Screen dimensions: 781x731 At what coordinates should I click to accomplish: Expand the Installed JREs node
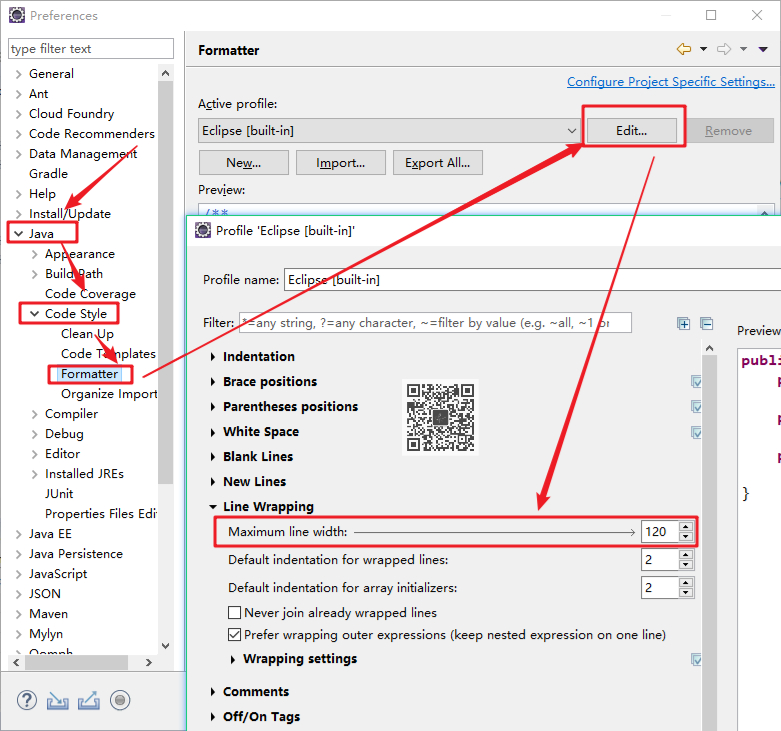coord(34,474)
